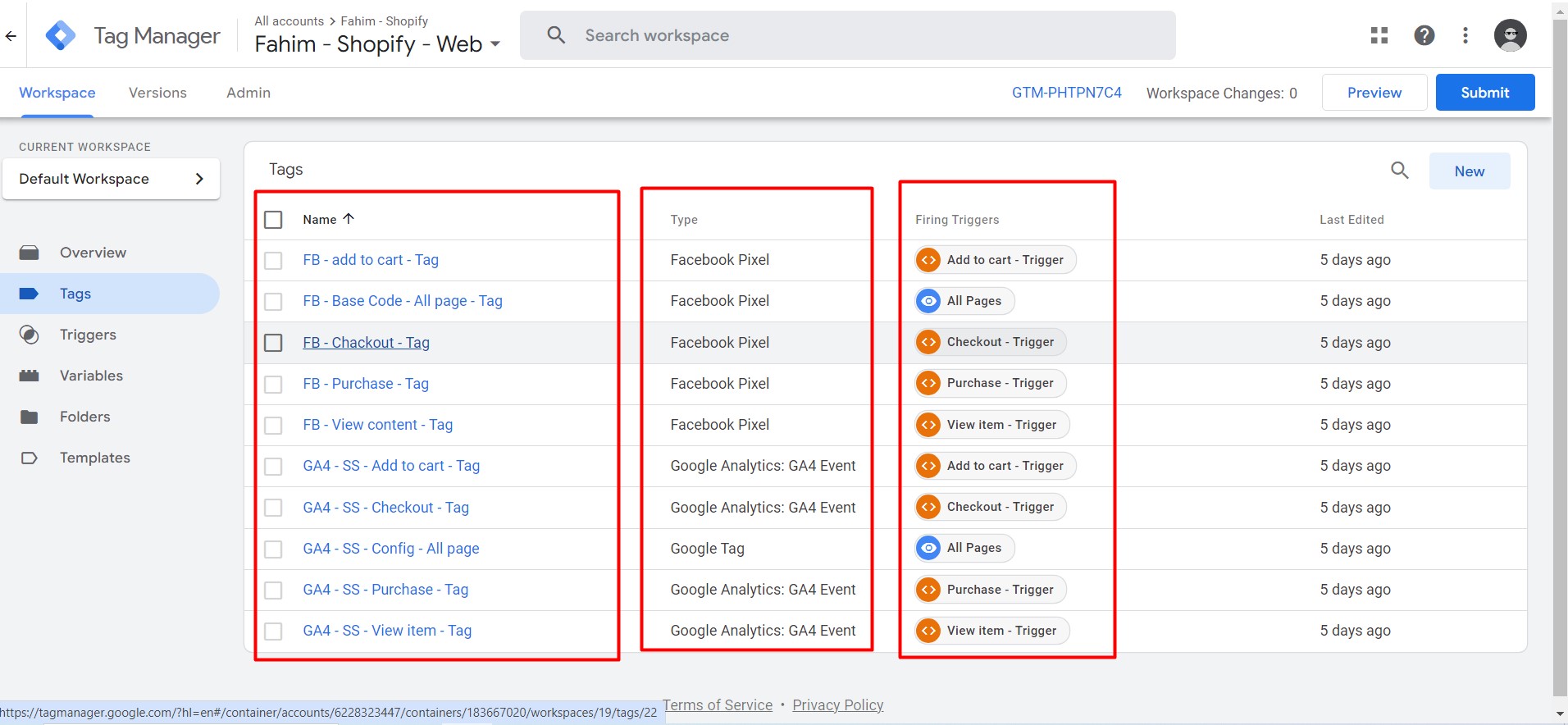Check the FB - Chackout - Tag checkbox
The image size is (1568, 725).
click(x=273, y=343)
